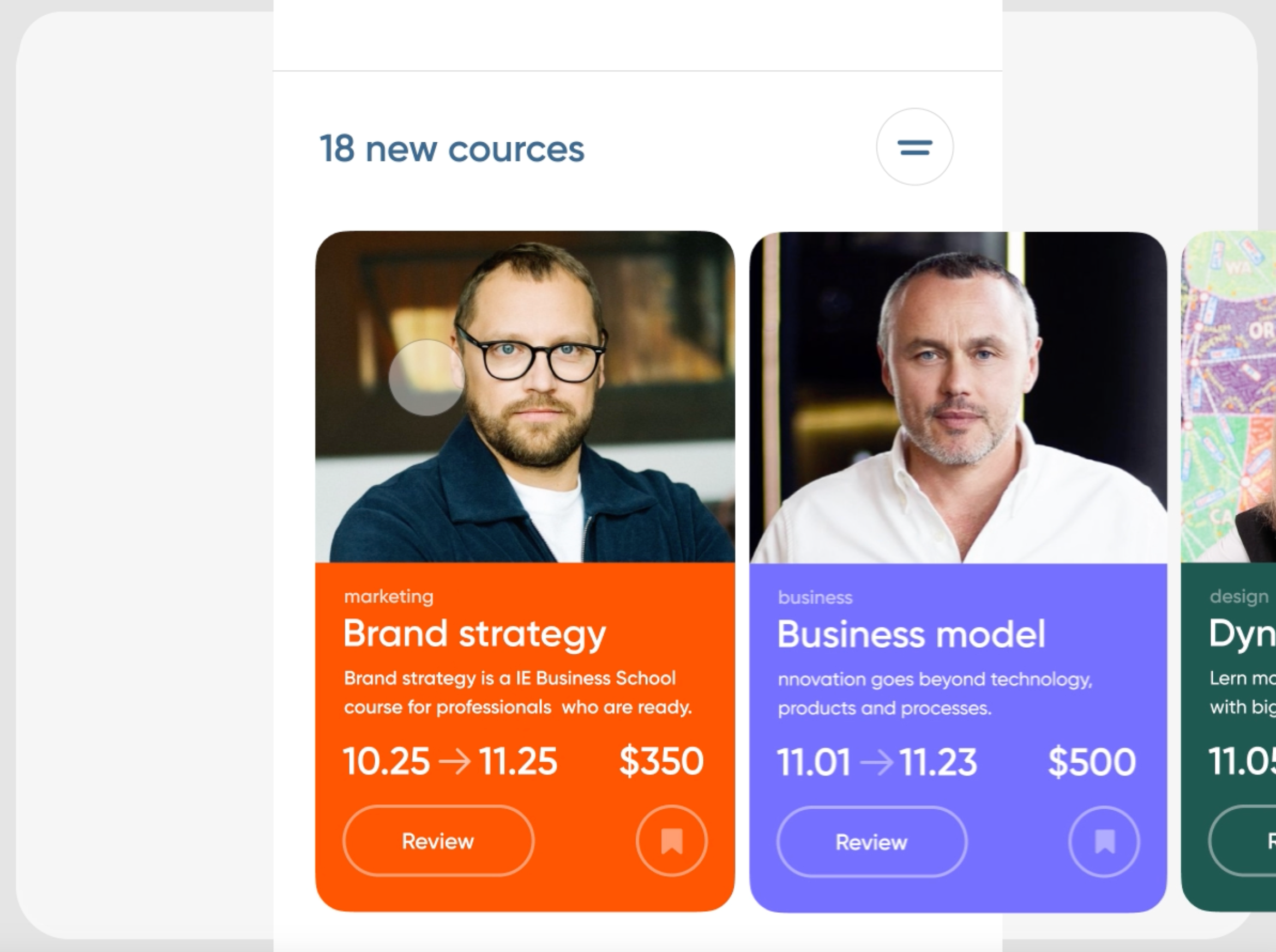Bookmark the Brand strategy course

click(x=671, y=841)
